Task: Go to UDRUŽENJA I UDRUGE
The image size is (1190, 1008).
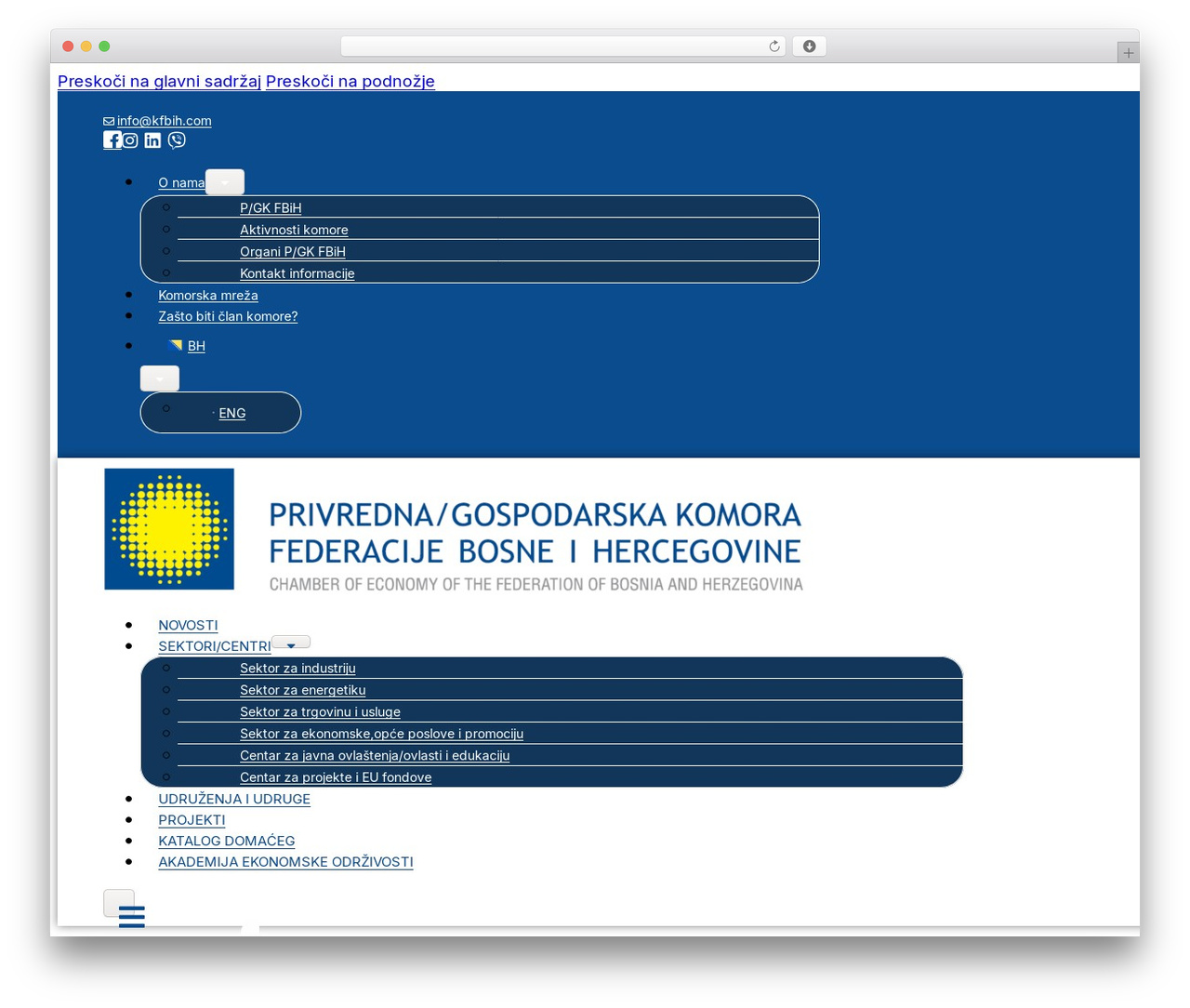Action: [x=234, y=799]
